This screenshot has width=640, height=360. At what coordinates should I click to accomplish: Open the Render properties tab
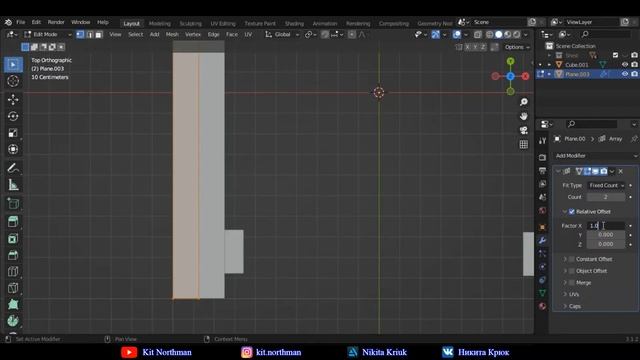point(542,157)
